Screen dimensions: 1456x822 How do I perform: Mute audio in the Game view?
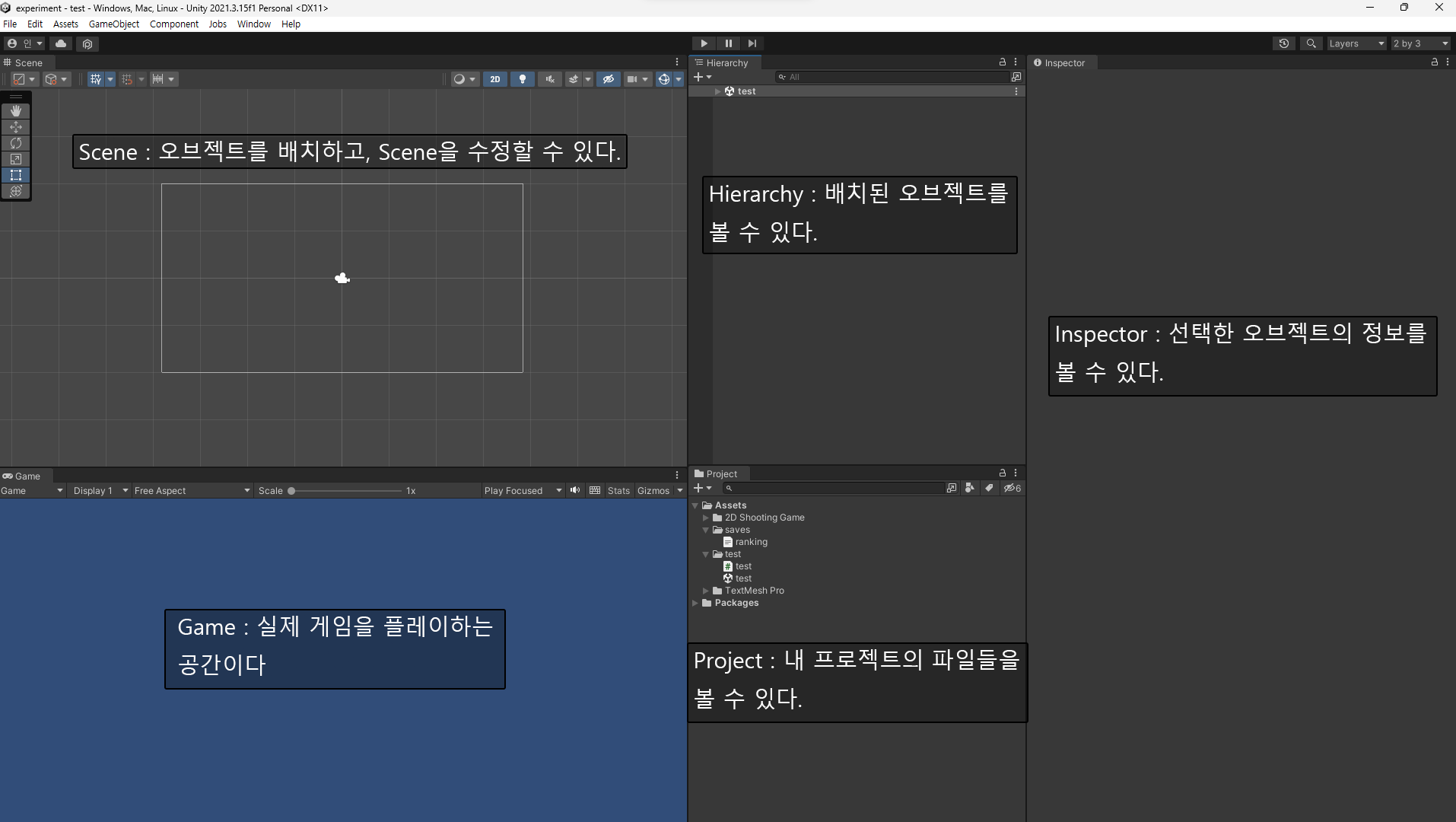click(575, 490)
